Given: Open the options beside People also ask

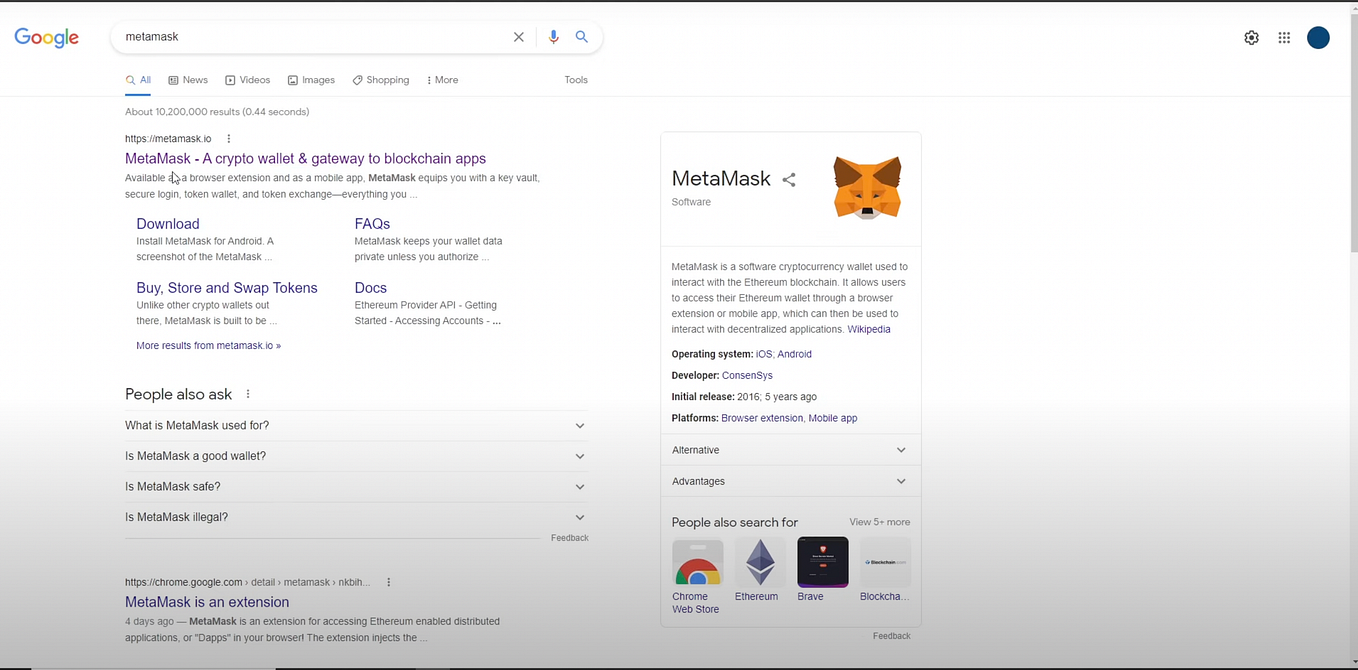Looking at the screenshot, I should point(248,394).
